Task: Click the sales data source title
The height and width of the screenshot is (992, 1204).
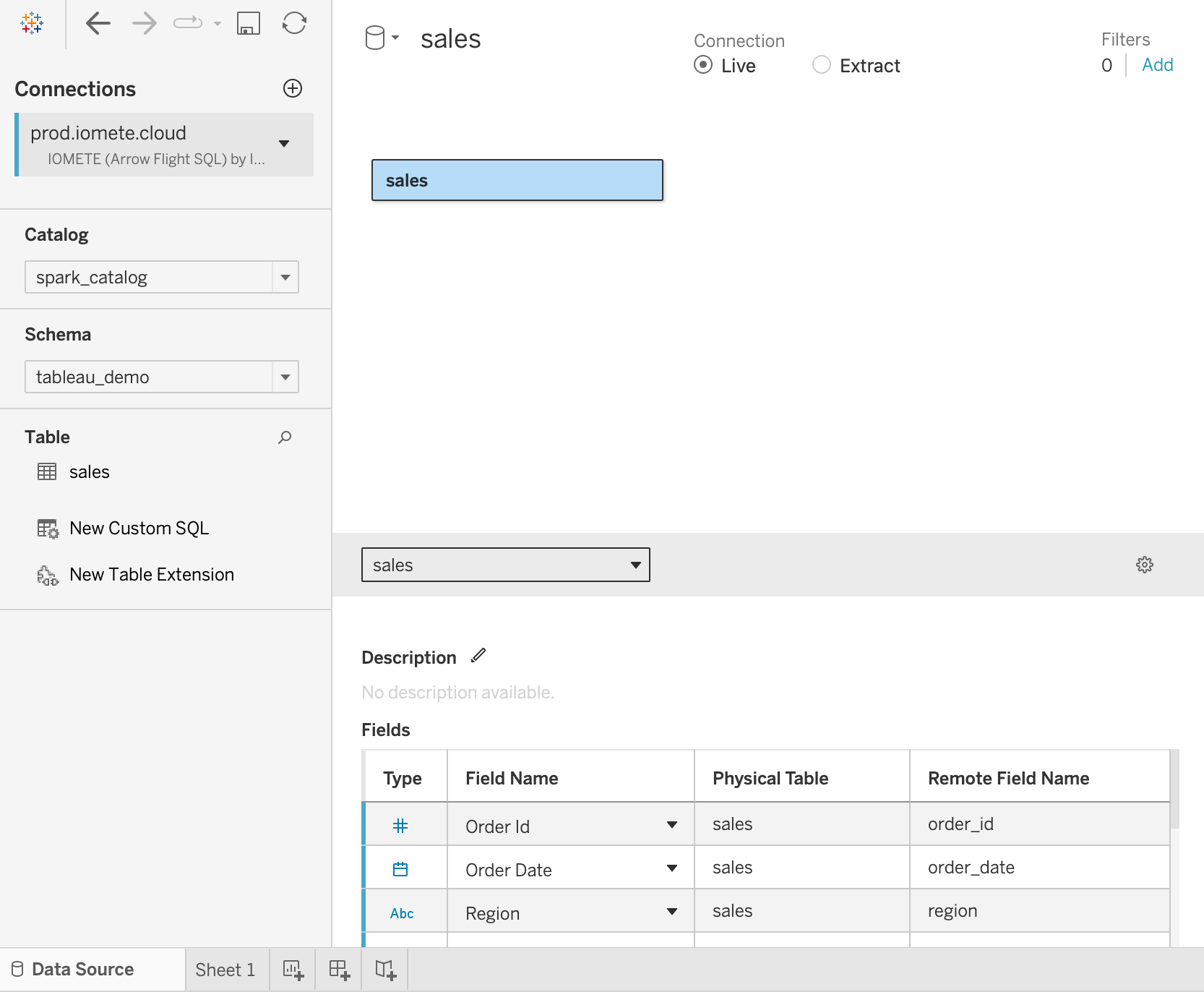Action: click(451, 39)
